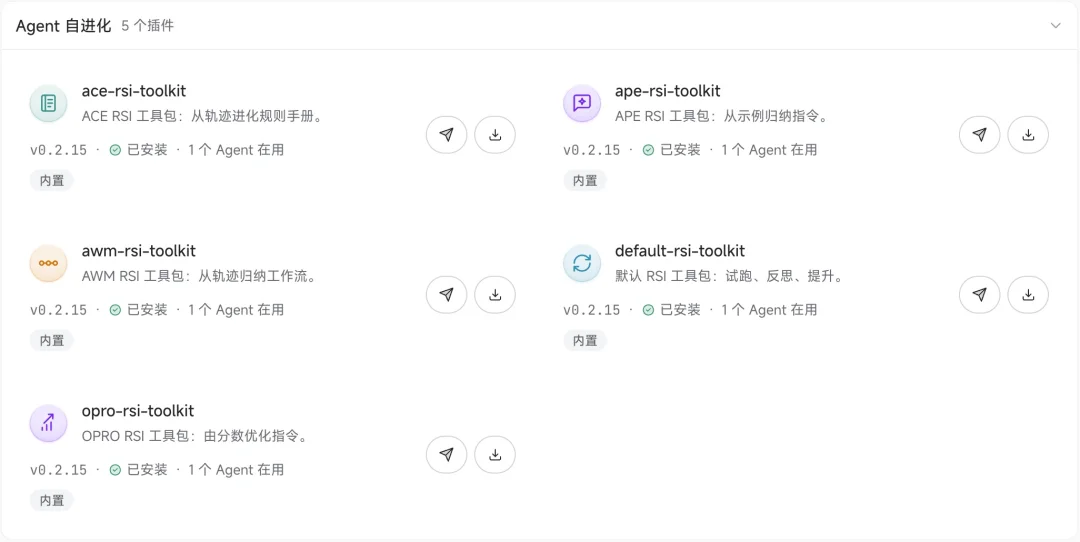Click the download icon for awm-rsi-toolkit

click(x=495, y=295)
